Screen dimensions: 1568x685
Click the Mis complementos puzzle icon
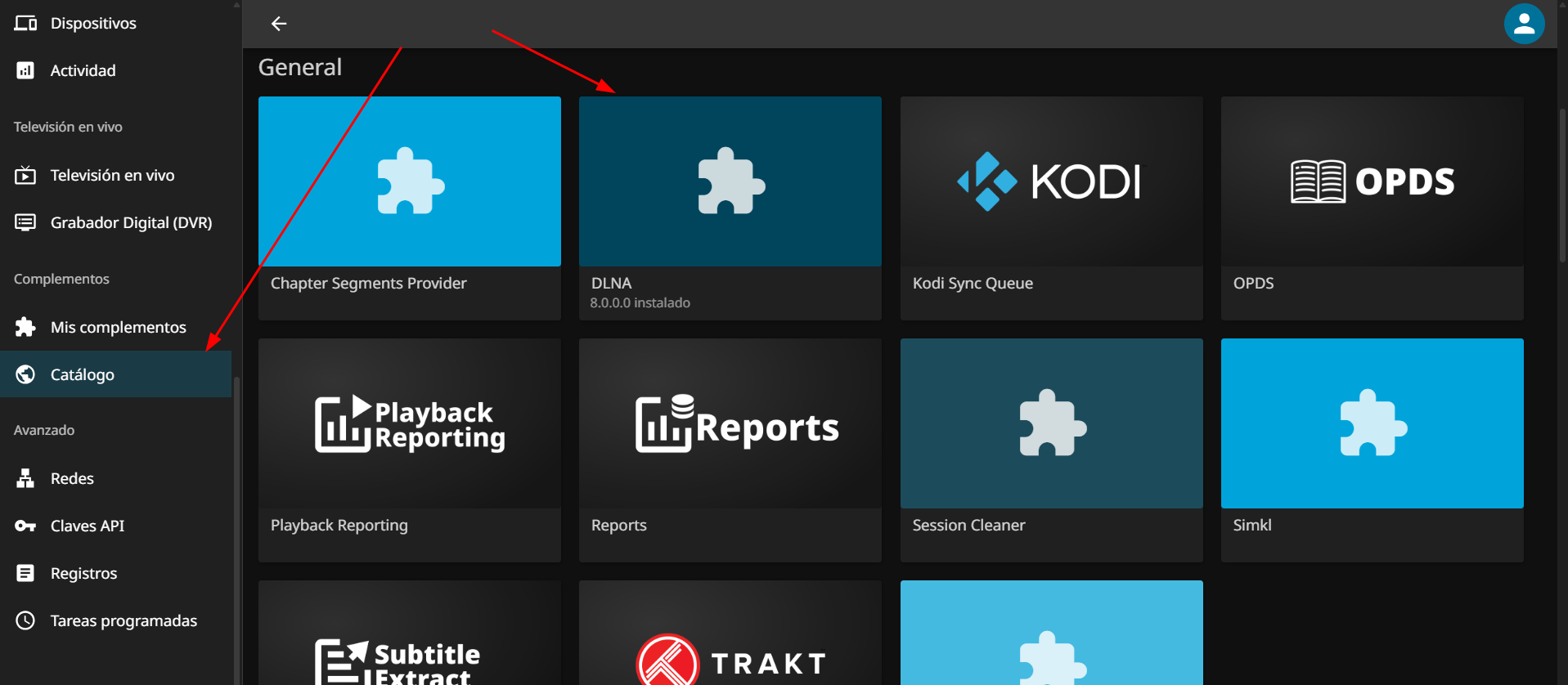25,327
